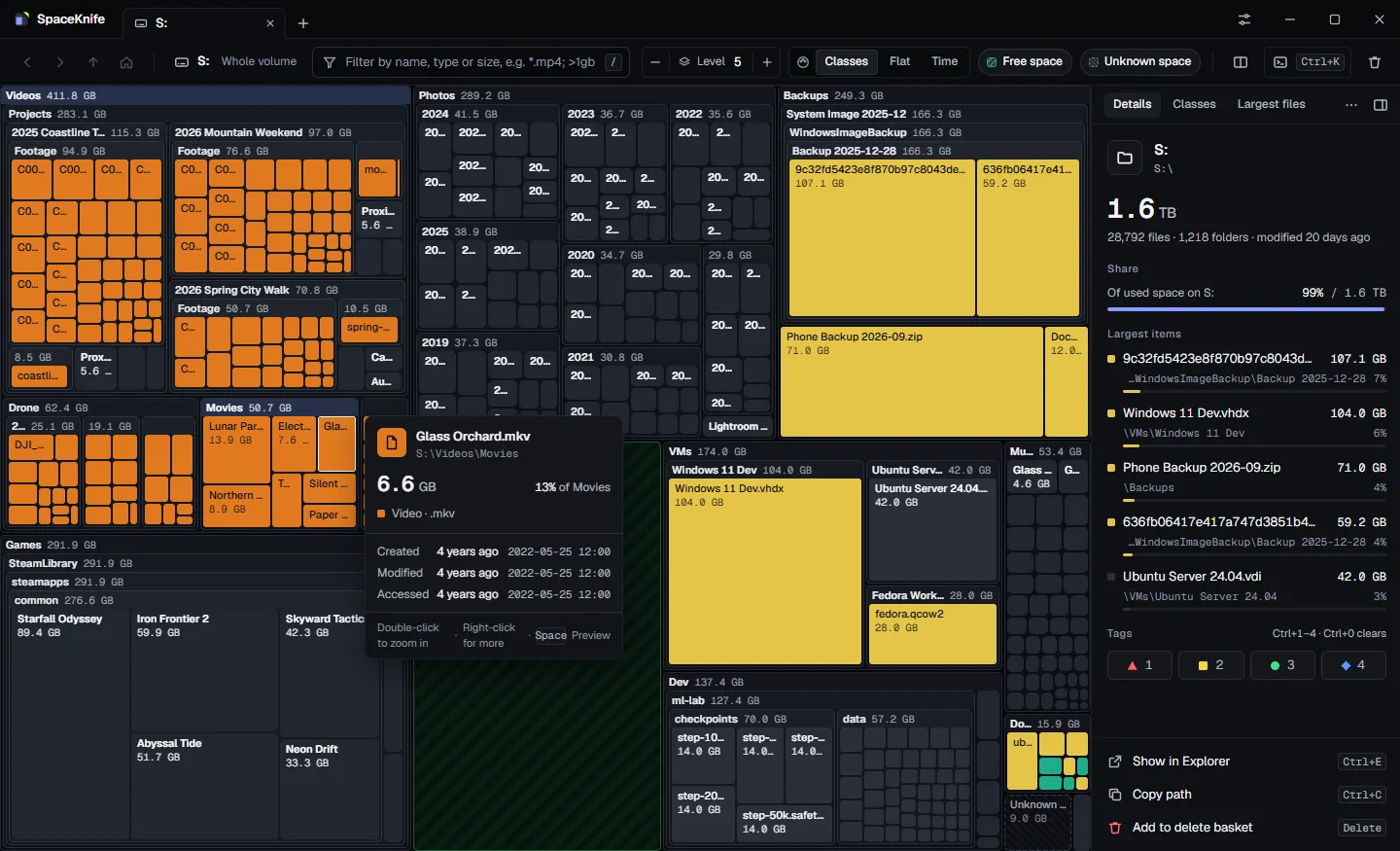The image size is (1400, 851).
Task: Increase the treemap level with plus
Action: (767, 62)
